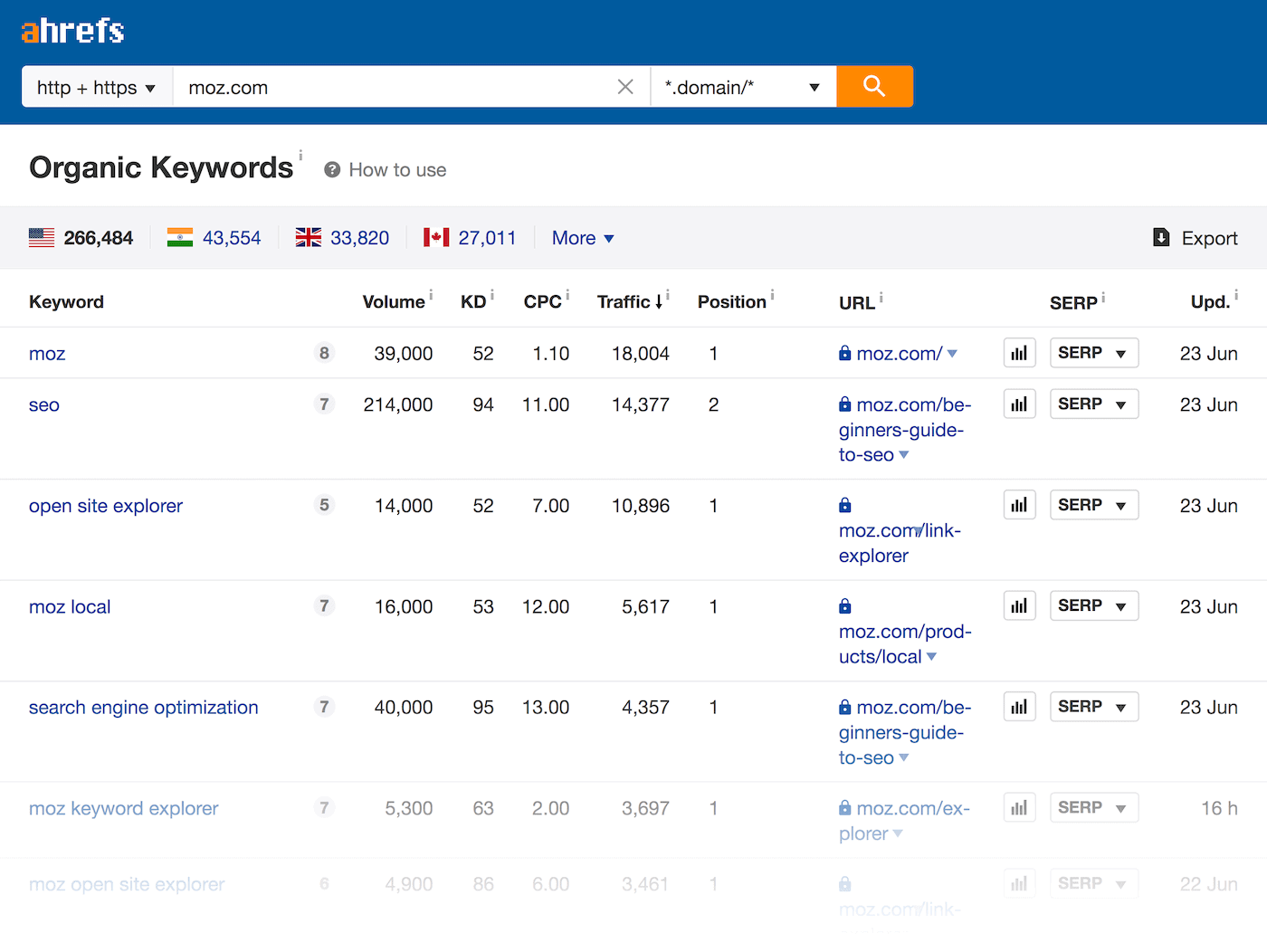Screen dimensions: 1267x952
Task: Open moz.com/explorer URL link
Action: pos(904,821)
